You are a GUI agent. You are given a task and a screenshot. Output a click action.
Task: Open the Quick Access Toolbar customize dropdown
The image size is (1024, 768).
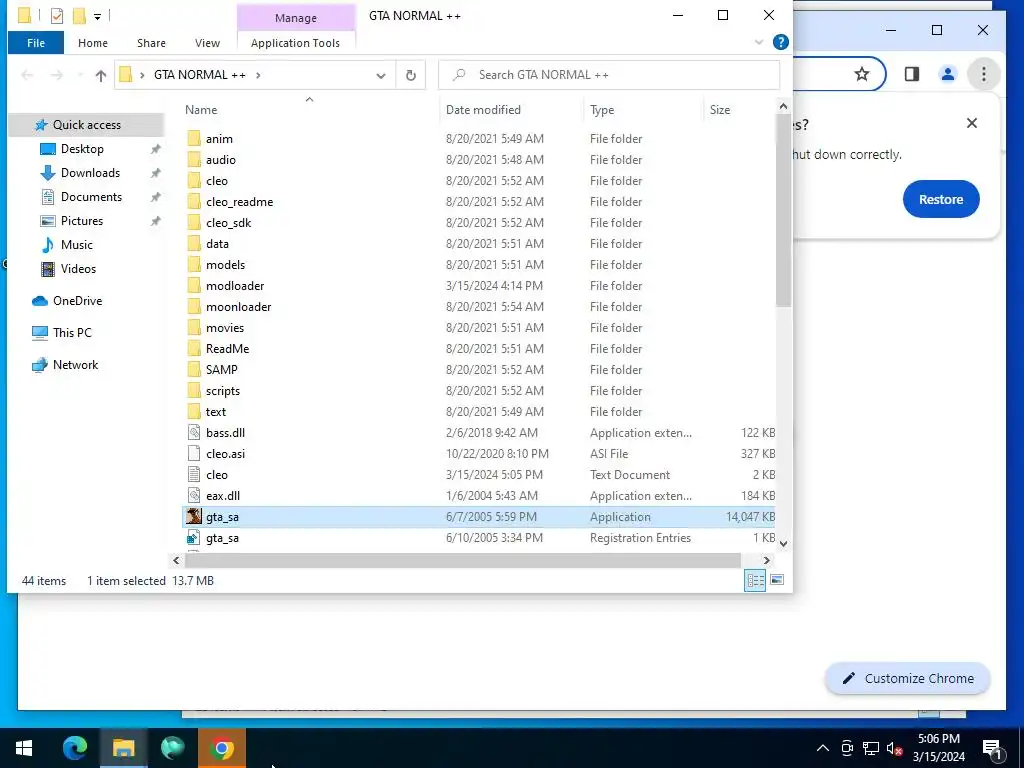tap(97, 16)
